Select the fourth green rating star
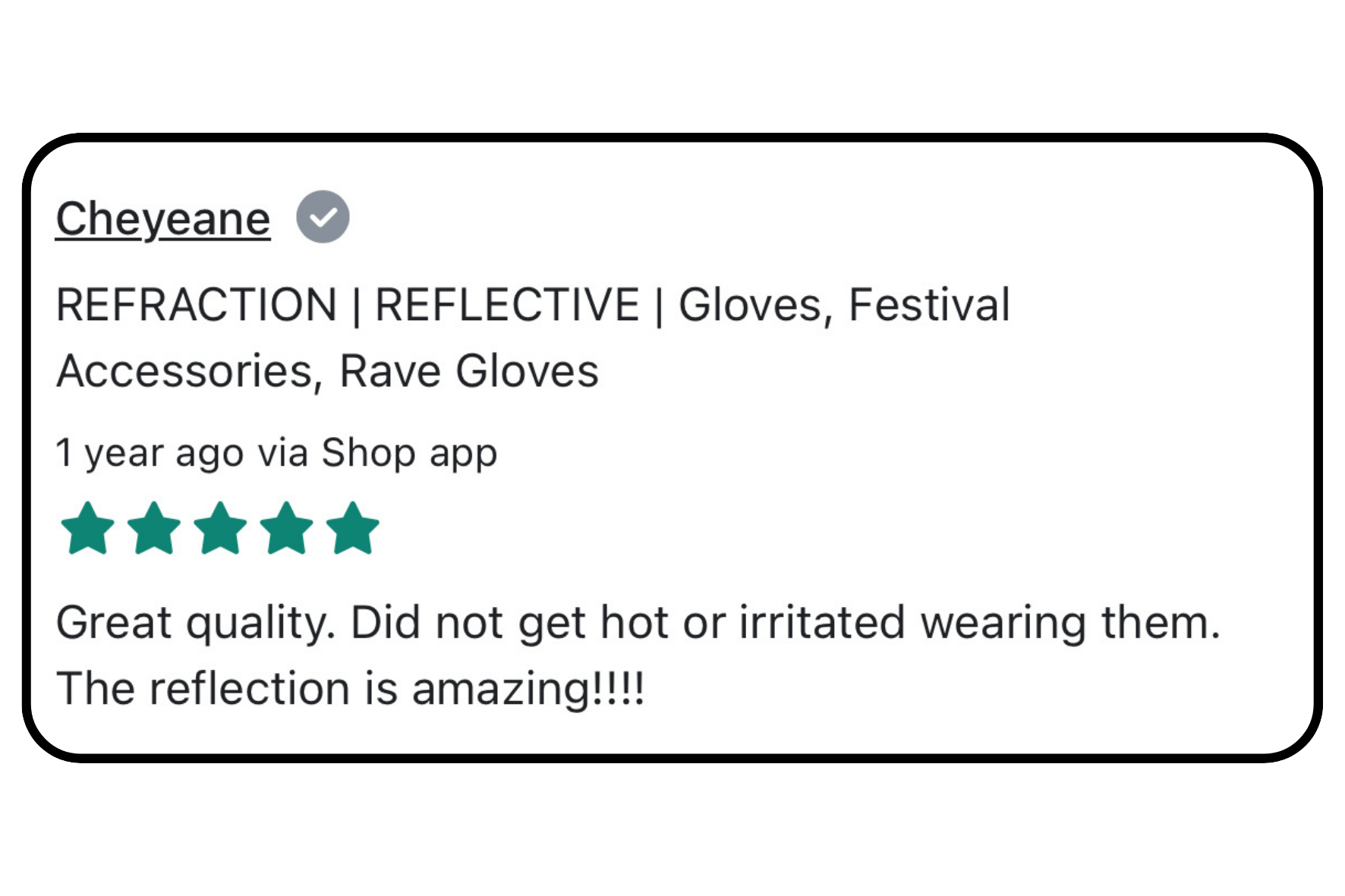The height and width of the screenshot is (896, 1345). click(x=286, y=528)
